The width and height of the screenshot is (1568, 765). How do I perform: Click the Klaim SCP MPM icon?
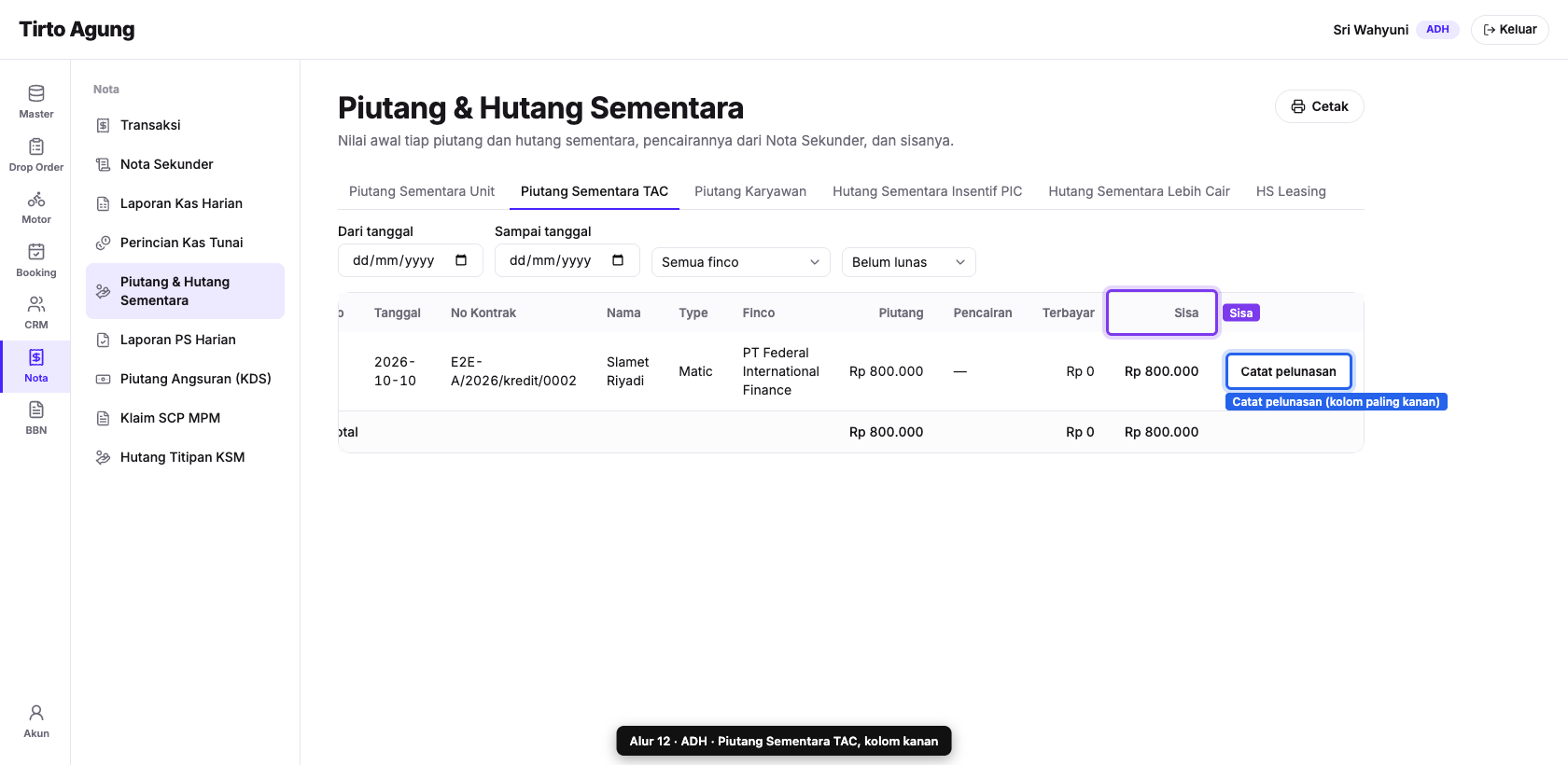104,418
